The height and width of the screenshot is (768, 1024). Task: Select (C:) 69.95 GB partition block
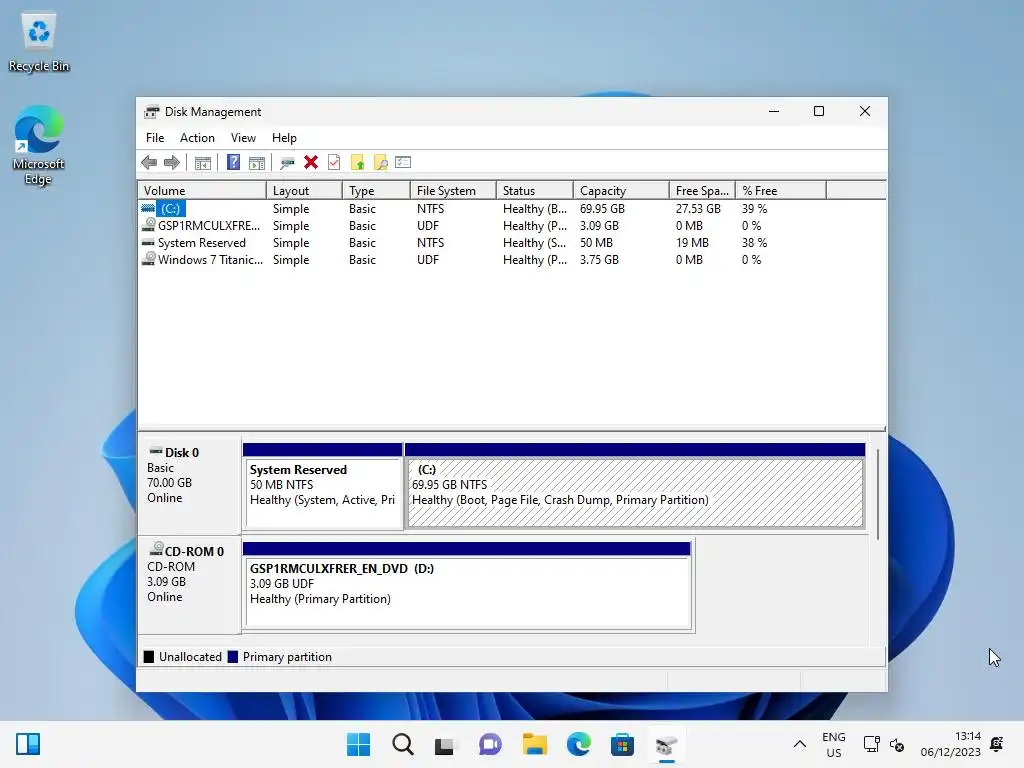635,487
